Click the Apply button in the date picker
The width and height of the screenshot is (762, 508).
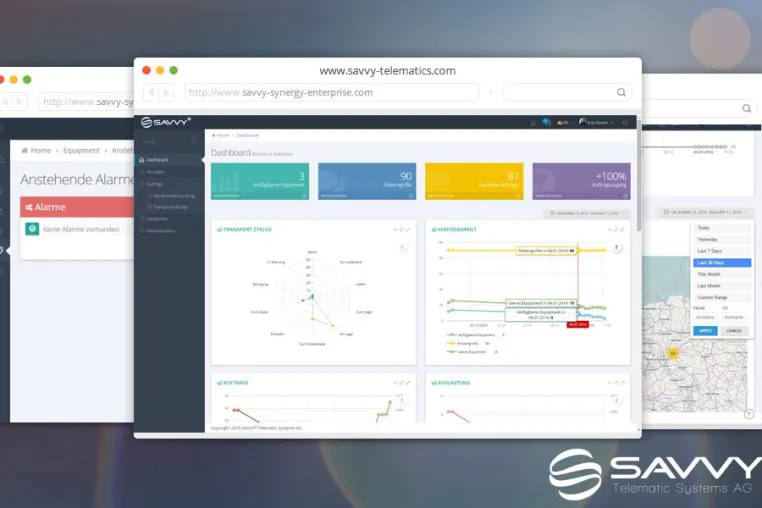(x=705, y=331)
